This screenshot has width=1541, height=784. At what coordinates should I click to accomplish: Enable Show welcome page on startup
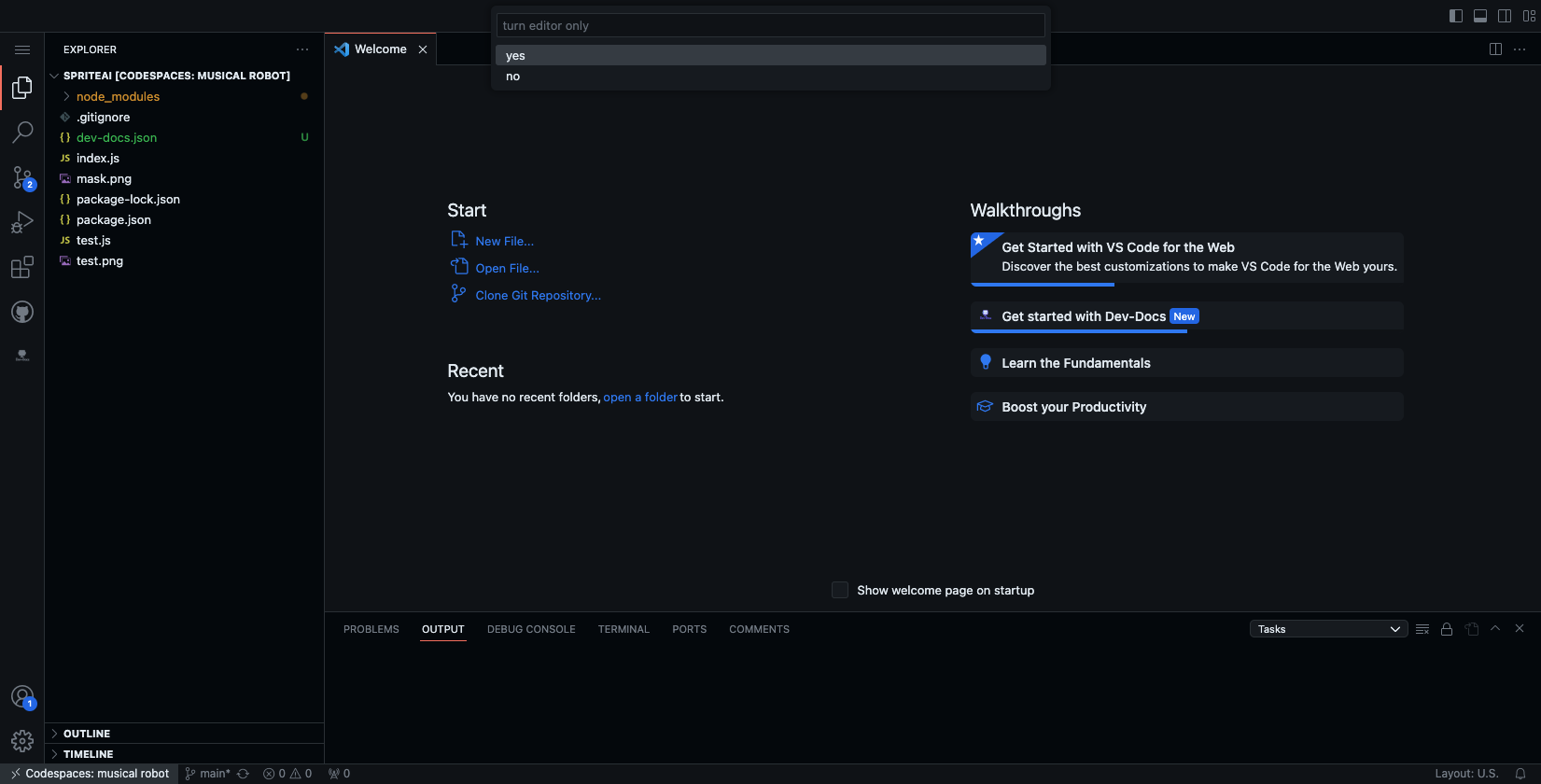[x=840, y=590]
